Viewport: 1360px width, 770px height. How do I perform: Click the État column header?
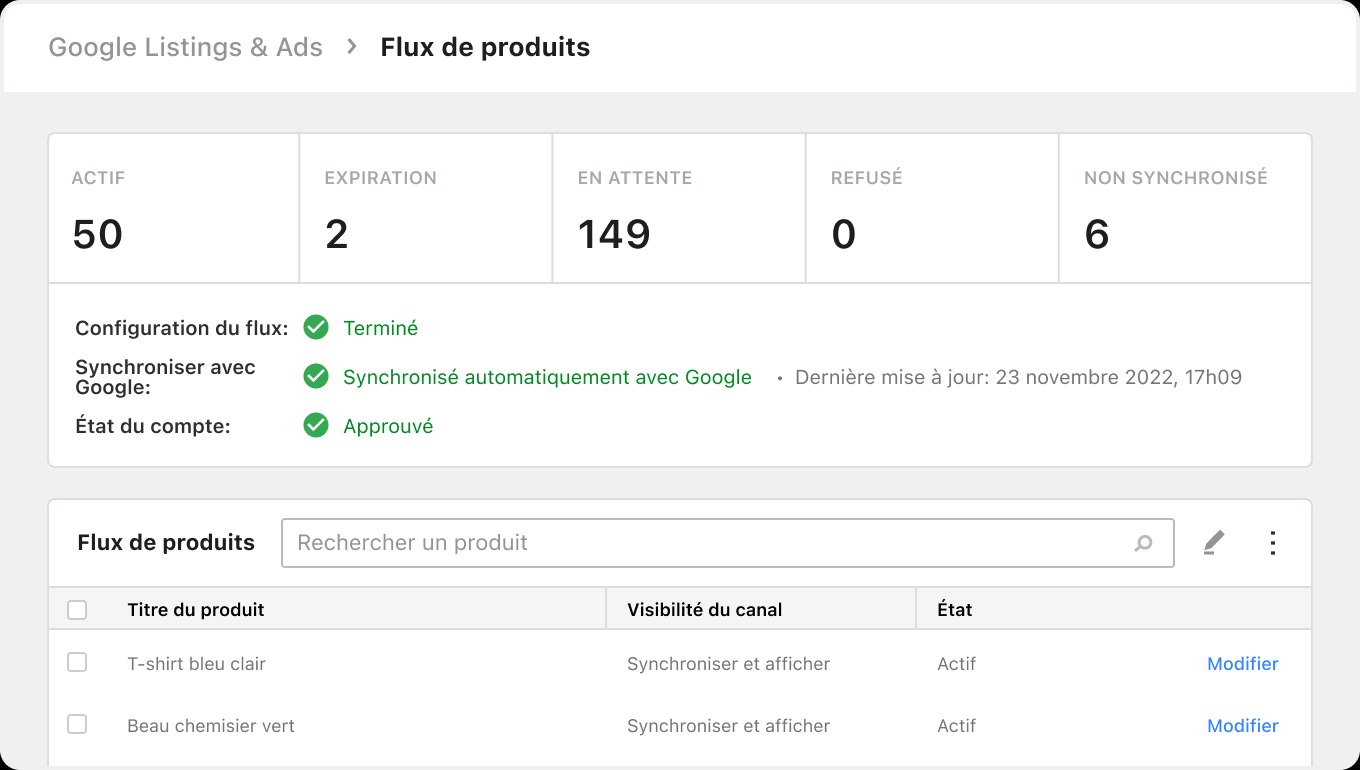point(955,610)
